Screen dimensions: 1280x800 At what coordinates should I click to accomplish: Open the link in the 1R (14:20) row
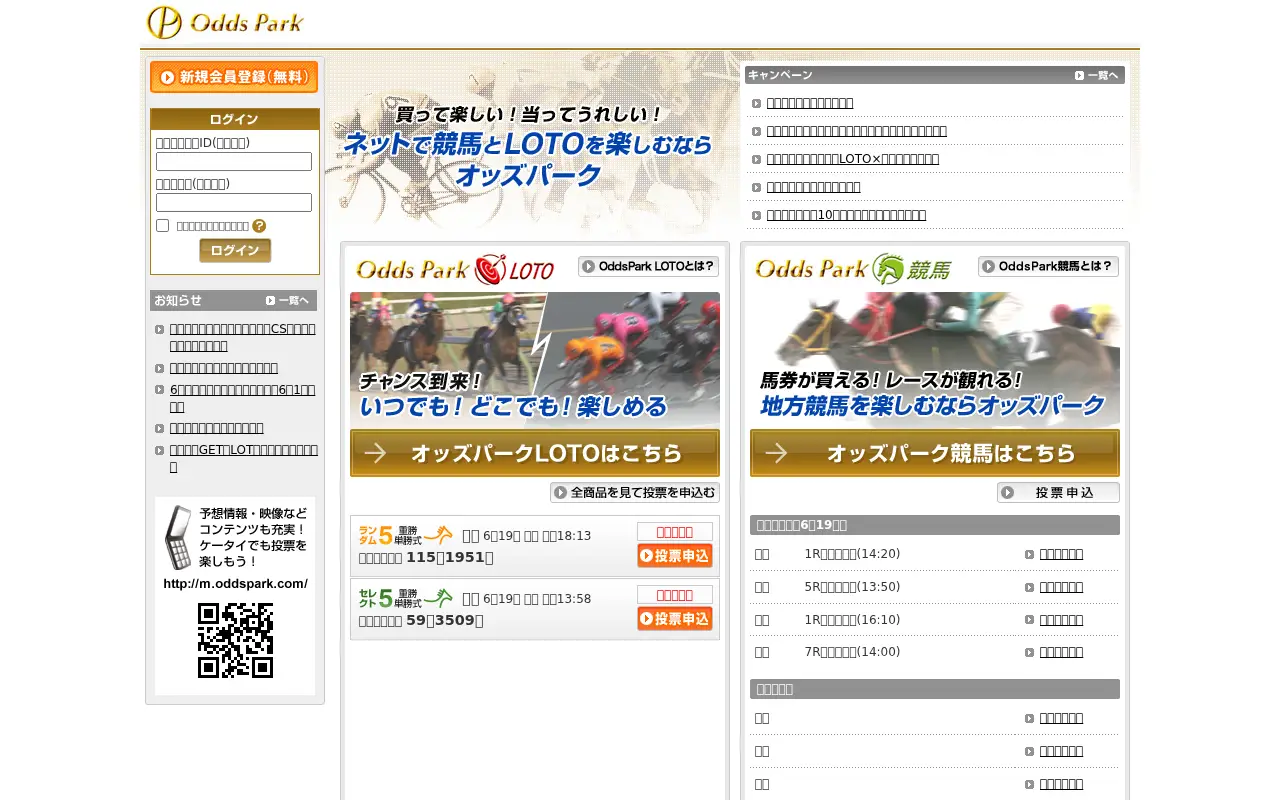(1061, 554)
